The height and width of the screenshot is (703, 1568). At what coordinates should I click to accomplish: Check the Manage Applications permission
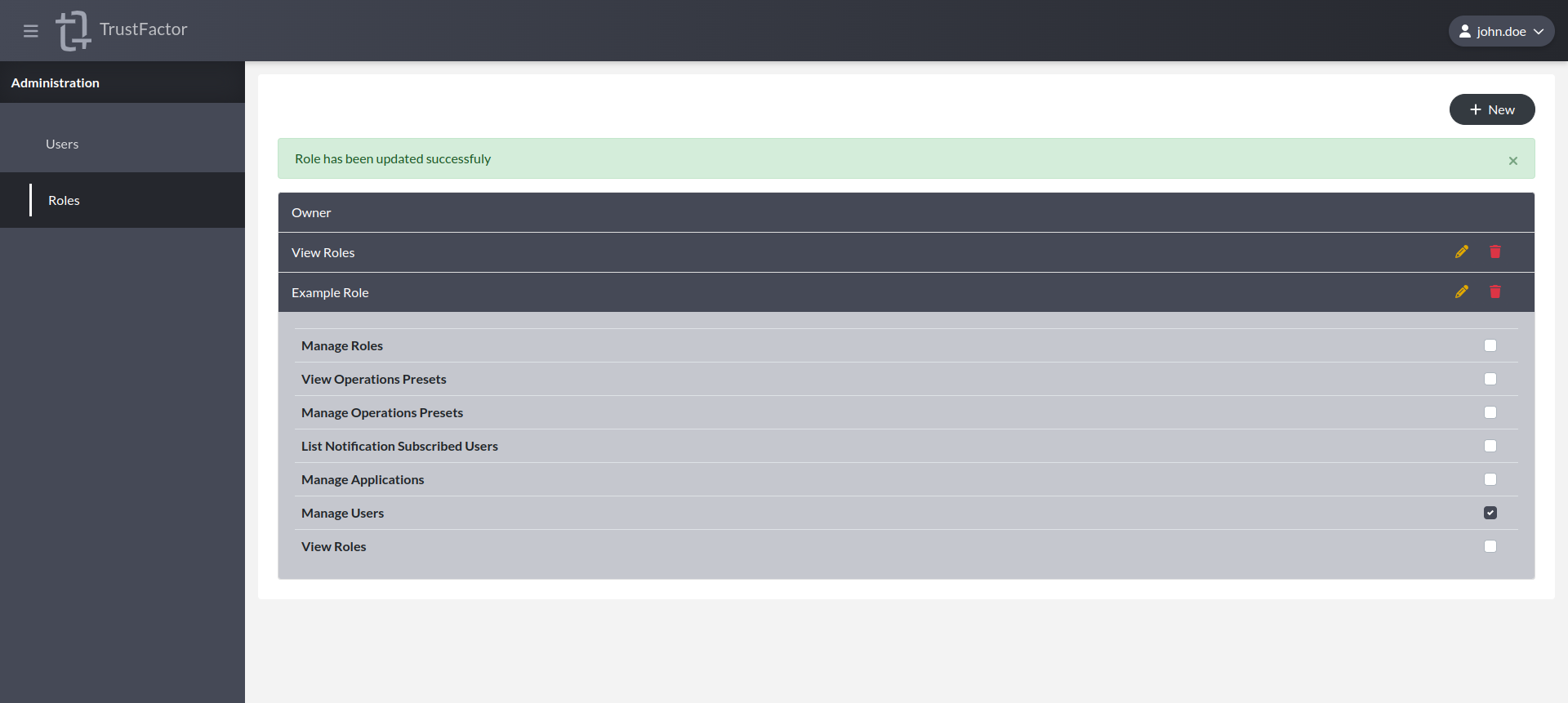(1490, 479)
